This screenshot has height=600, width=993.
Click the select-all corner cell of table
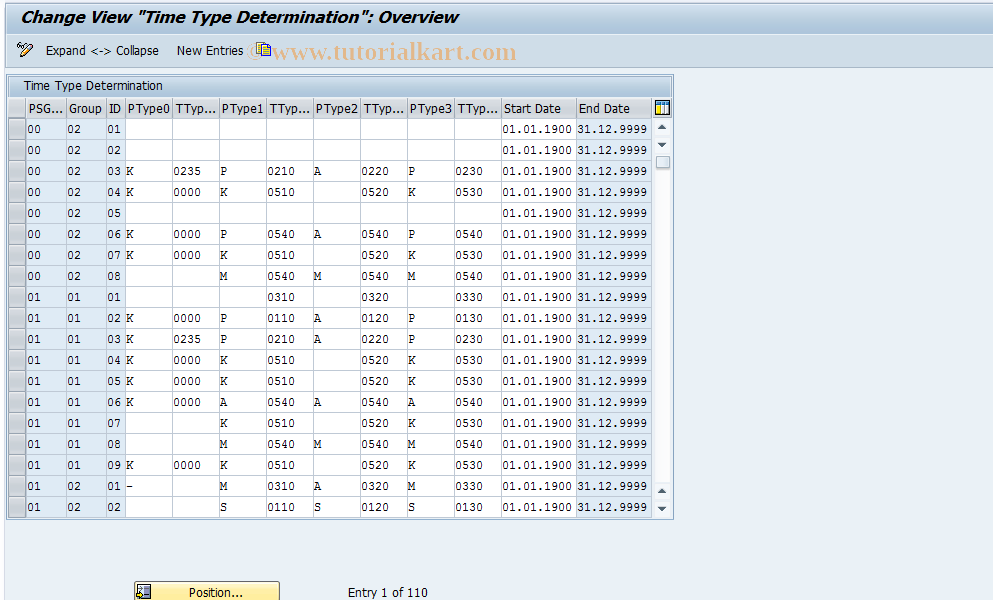[x=17, y=108]
